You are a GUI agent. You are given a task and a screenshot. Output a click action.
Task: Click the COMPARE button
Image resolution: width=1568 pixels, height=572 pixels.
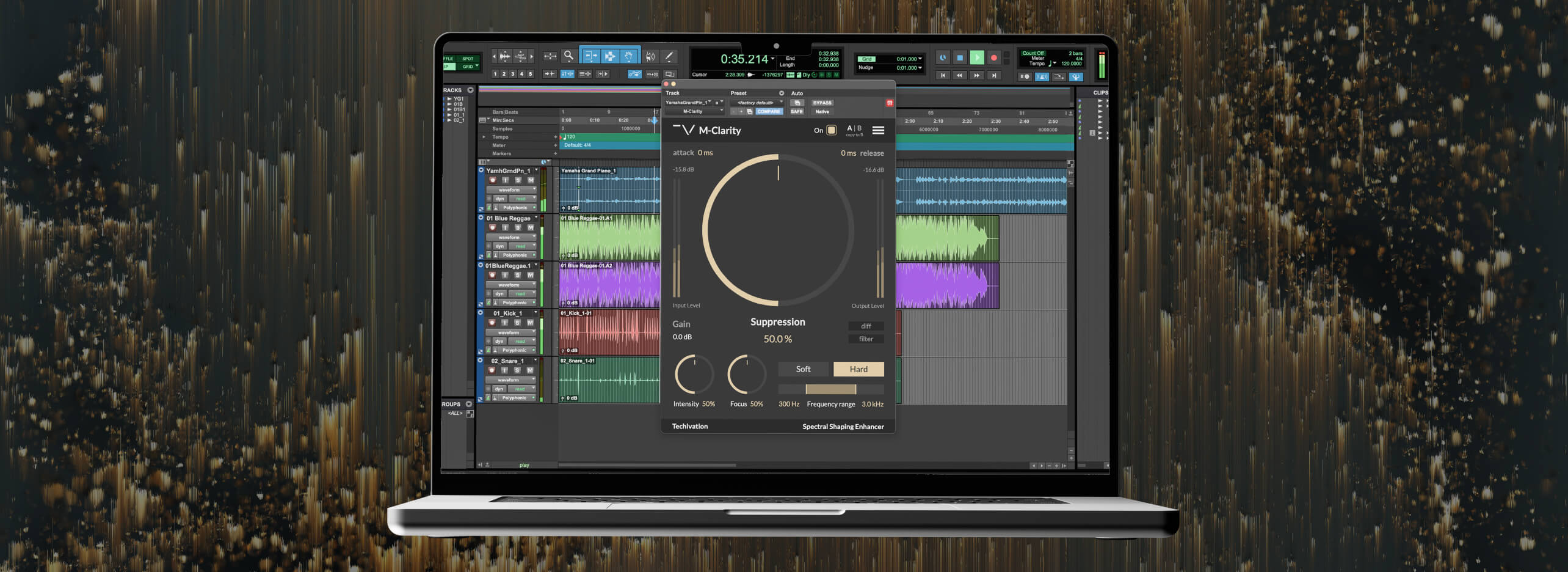[768, 112]
